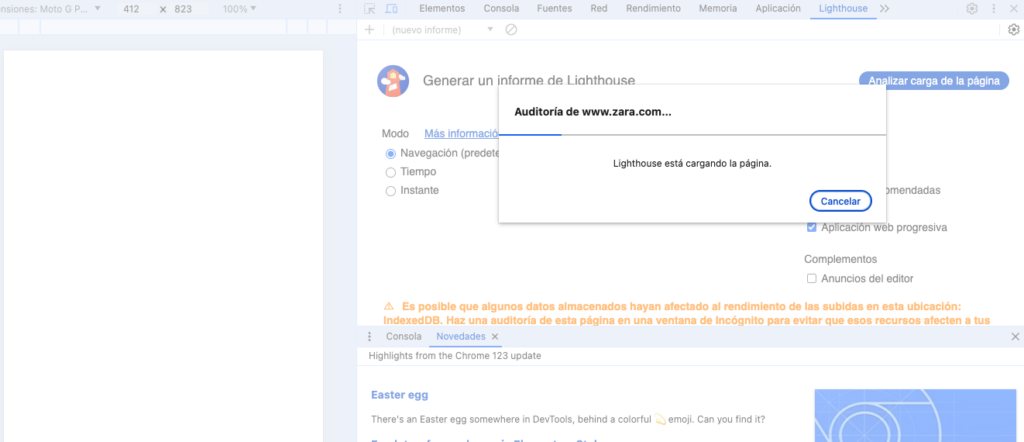
Task: Open DevTools settings gear in top bar
Action: pos(972,8)
